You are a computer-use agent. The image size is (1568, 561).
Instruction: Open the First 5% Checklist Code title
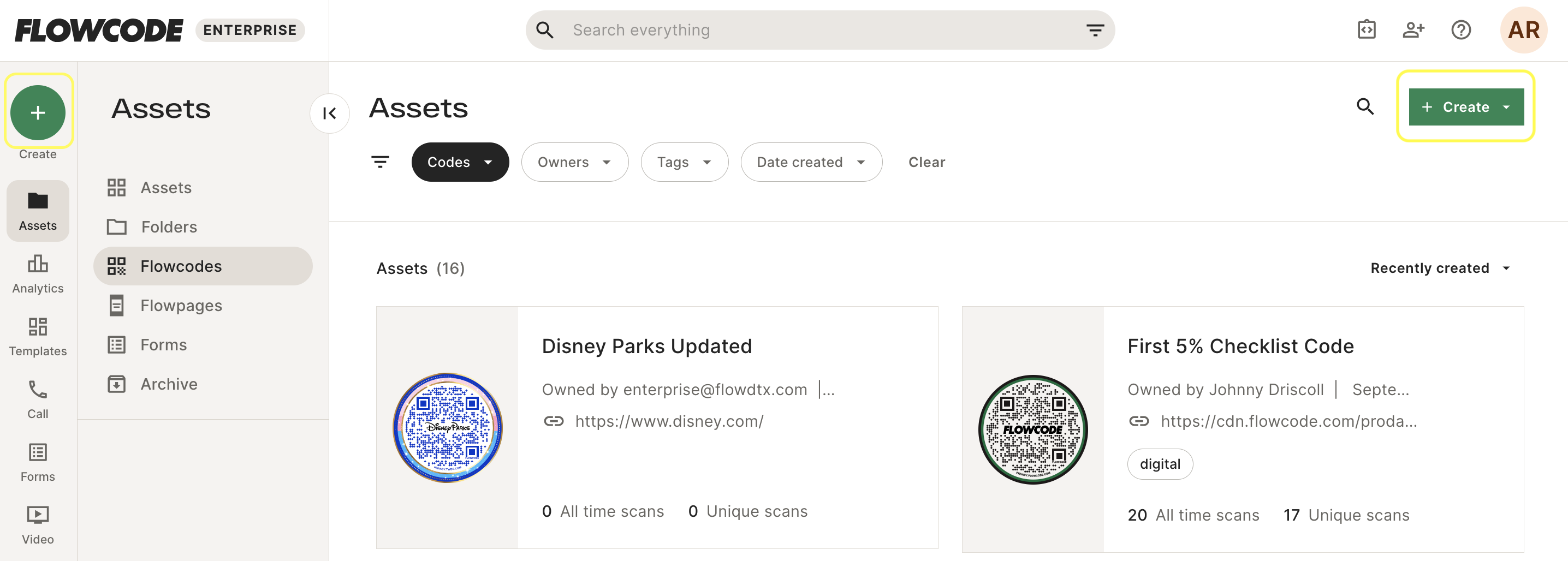[1240, 345]
